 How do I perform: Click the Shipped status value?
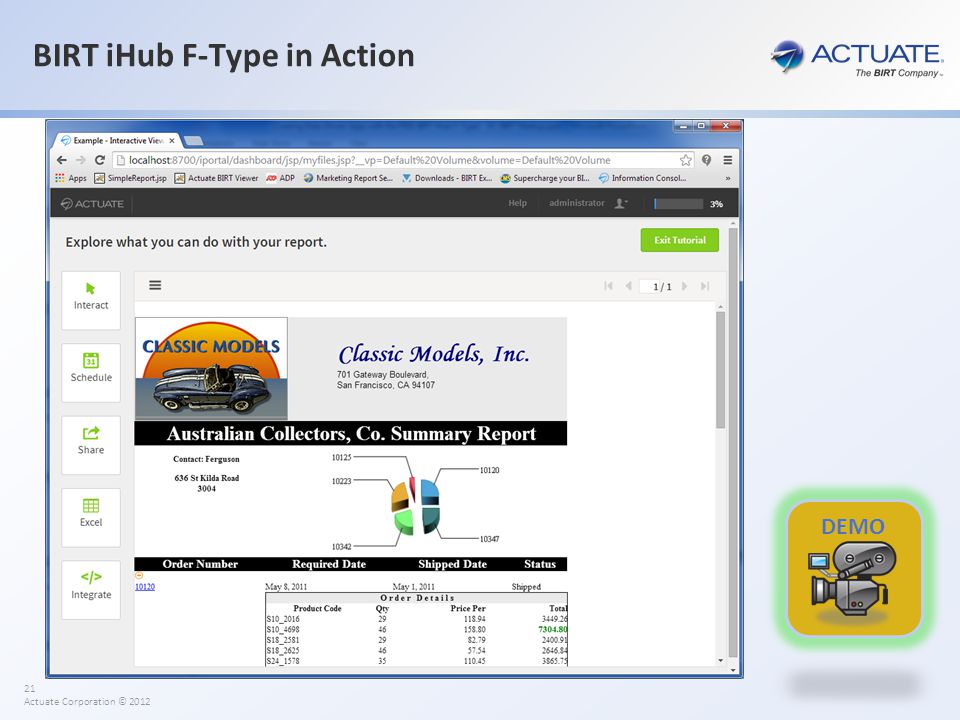(526, 587)
